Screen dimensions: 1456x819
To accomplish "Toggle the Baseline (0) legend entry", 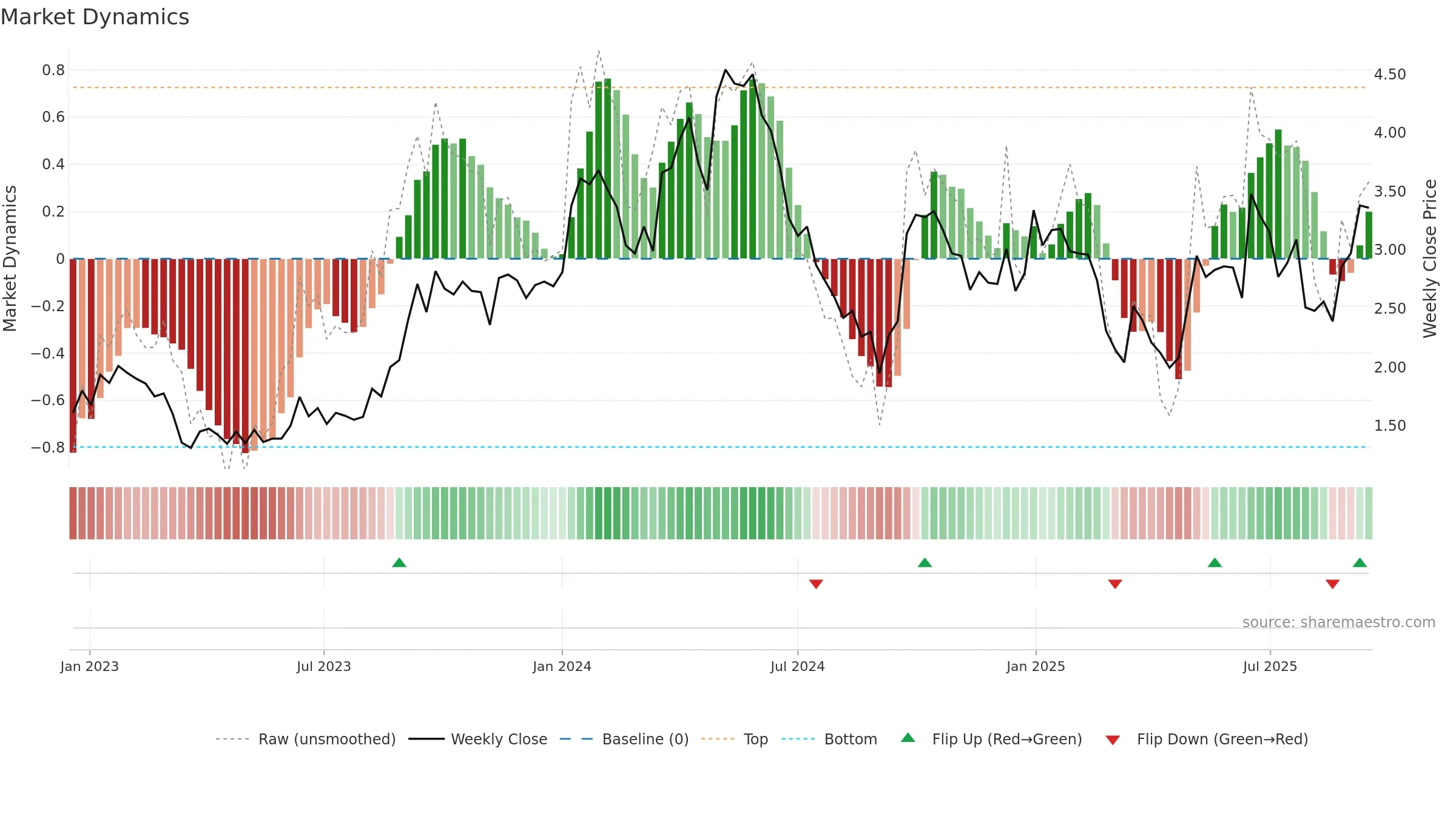I will (624, 739).
